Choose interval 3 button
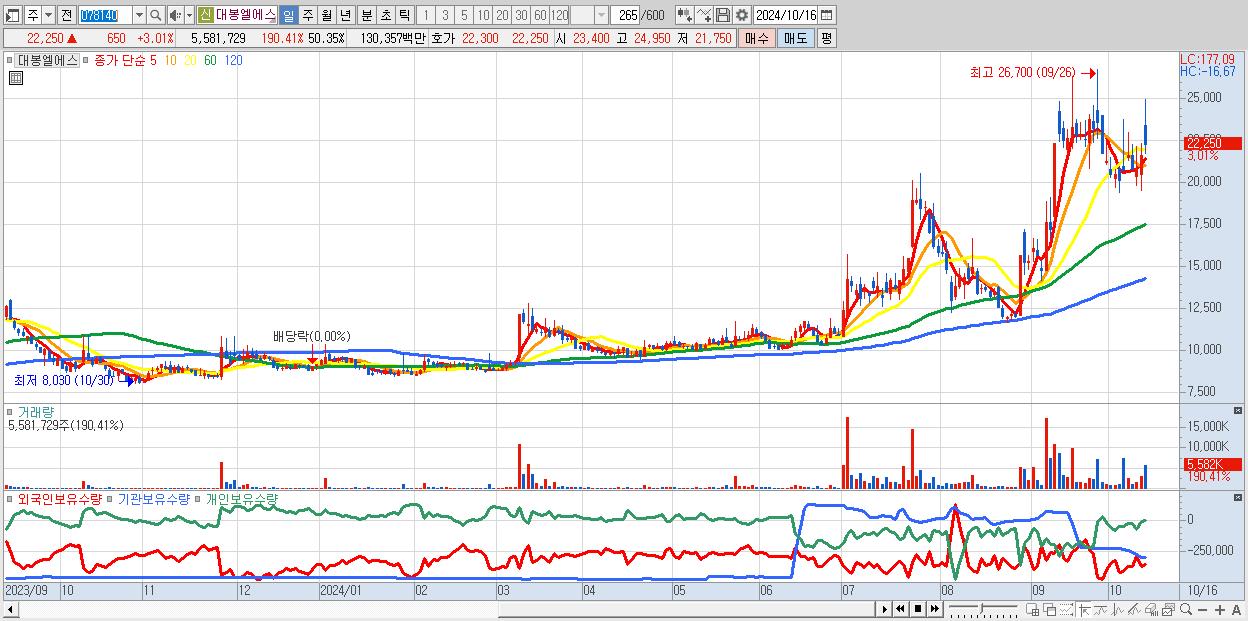The height and width of the screenshot is (621, 1248). coord(445,15)
